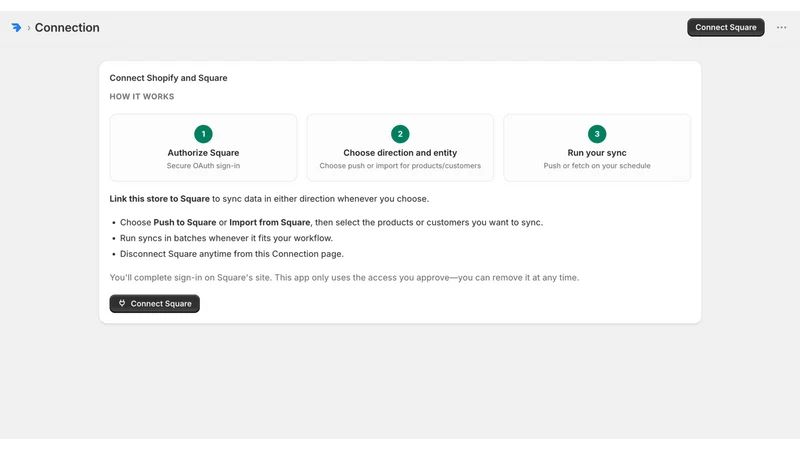
Task: Select the Choose direction and entity title
Action: pos(400,153)
